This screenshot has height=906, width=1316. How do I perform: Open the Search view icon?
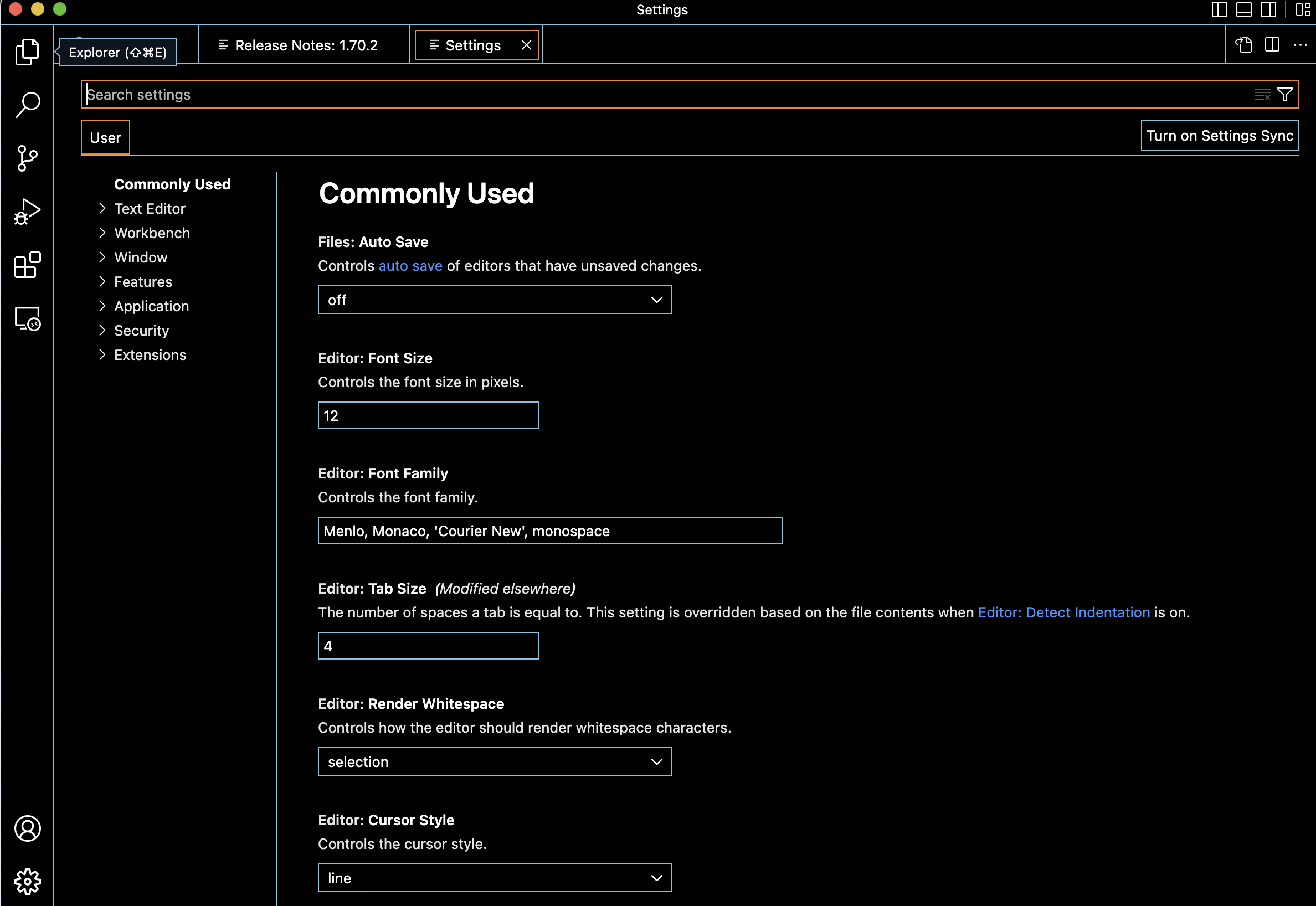[x=27, y=105]
